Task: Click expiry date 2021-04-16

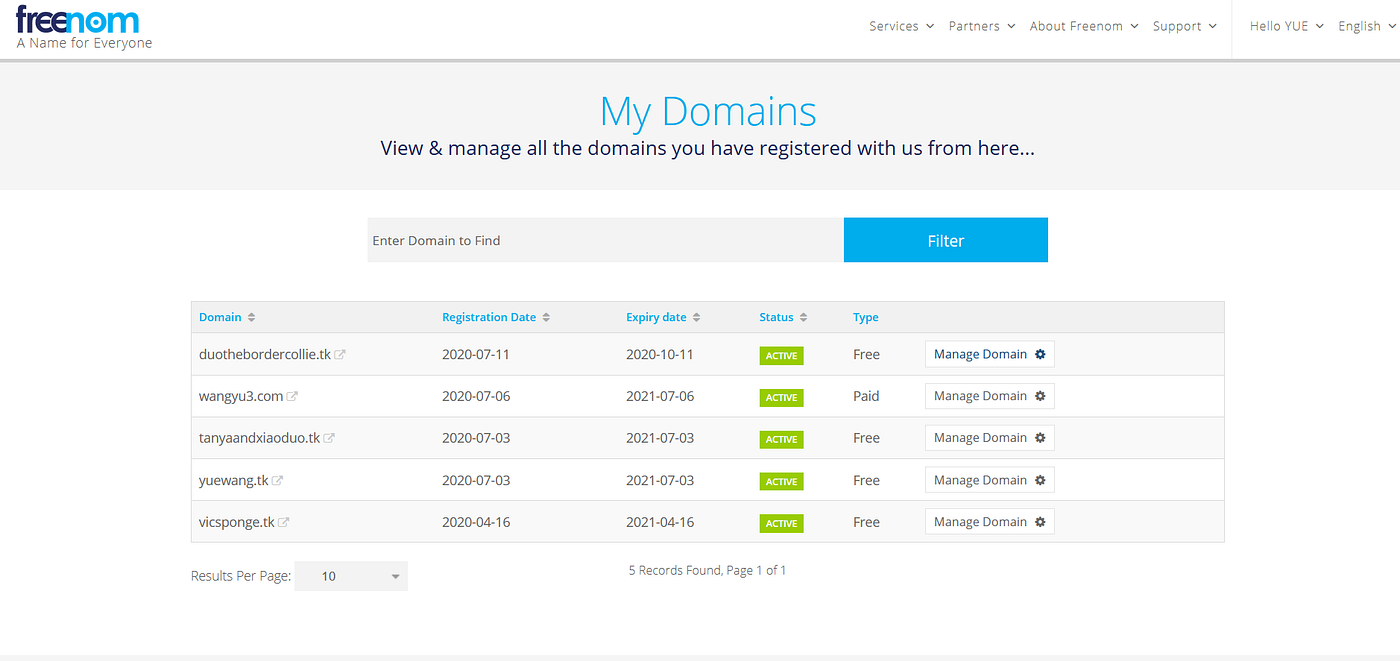Action: 660,523
